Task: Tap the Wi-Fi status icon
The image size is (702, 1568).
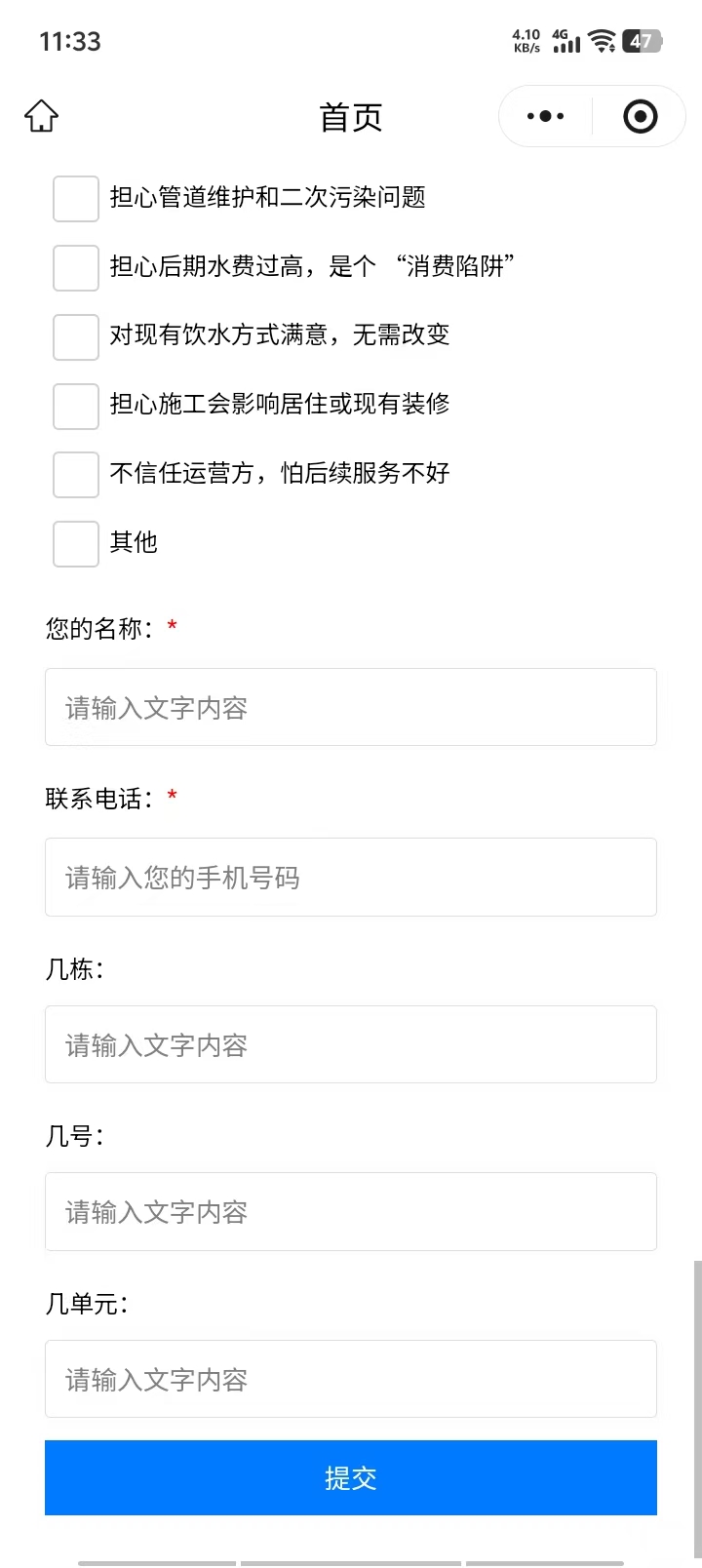Action: pyautogui.click(x=602, y=41)
